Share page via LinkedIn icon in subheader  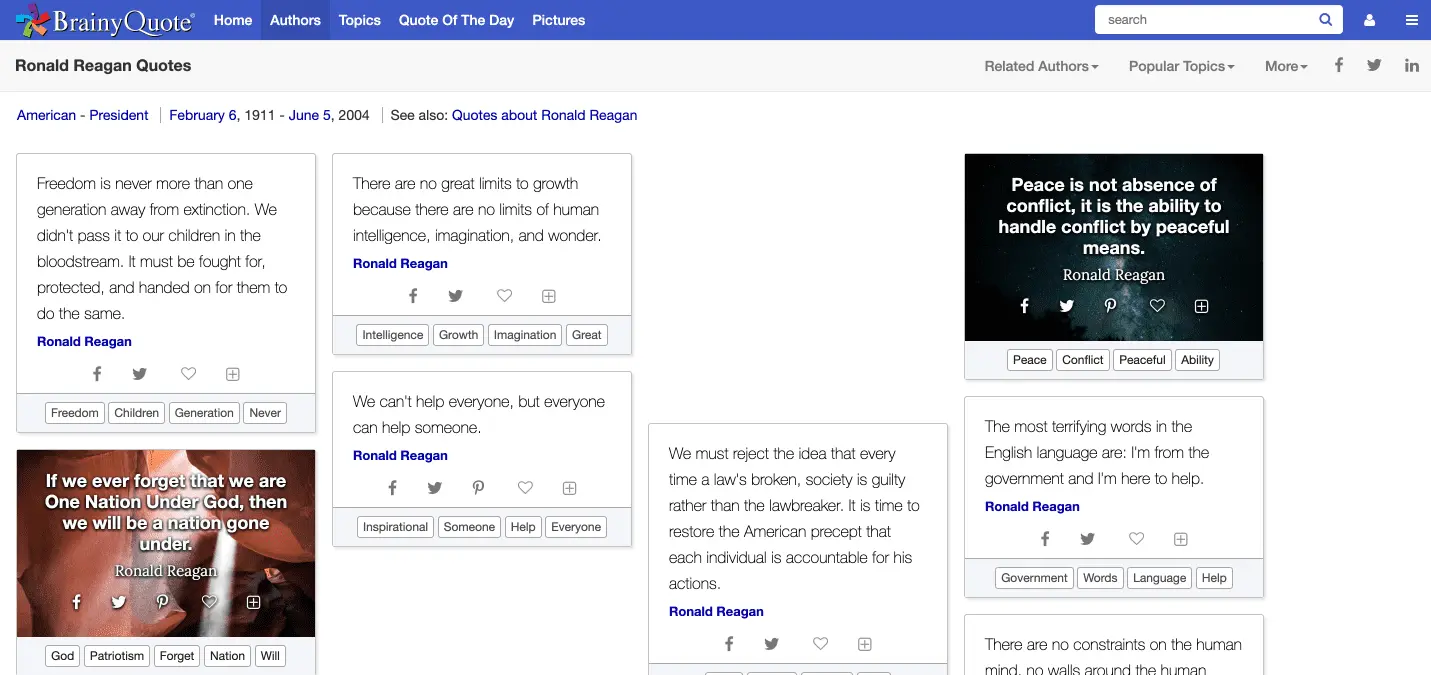(x=1411, y=66)
